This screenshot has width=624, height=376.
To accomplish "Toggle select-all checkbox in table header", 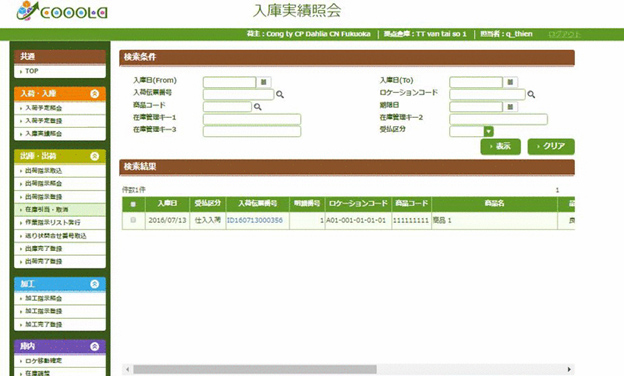I will click(x=133, y=204).
